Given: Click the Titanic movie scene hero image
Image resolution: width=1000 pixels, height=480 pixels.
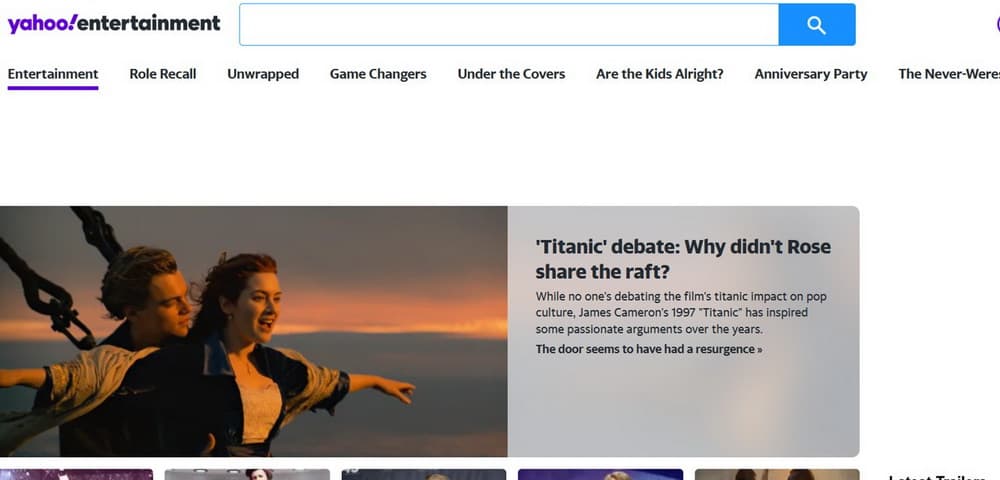Looking at the screenshot, I should click(253, 331).
